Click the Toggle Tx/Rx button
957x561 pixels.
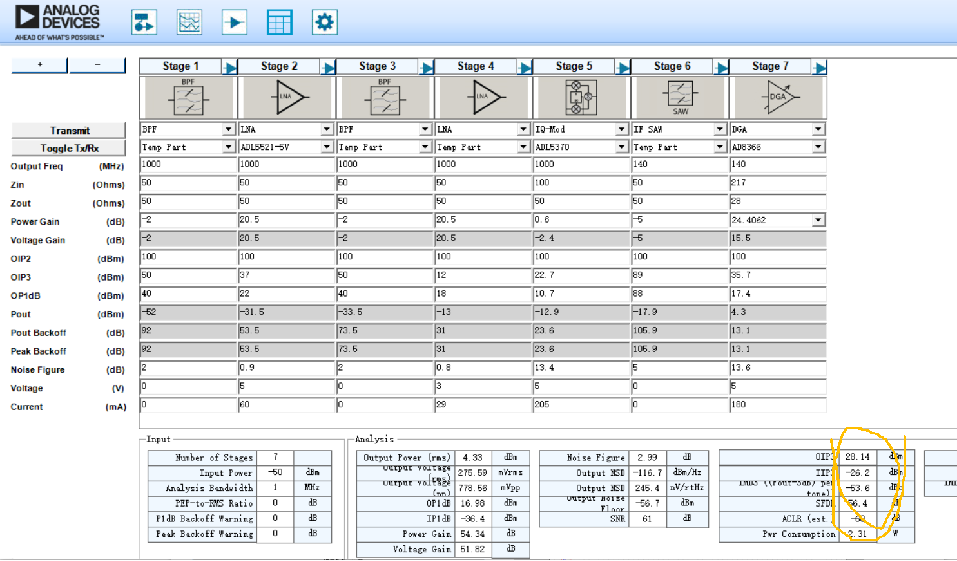(69, 148)
